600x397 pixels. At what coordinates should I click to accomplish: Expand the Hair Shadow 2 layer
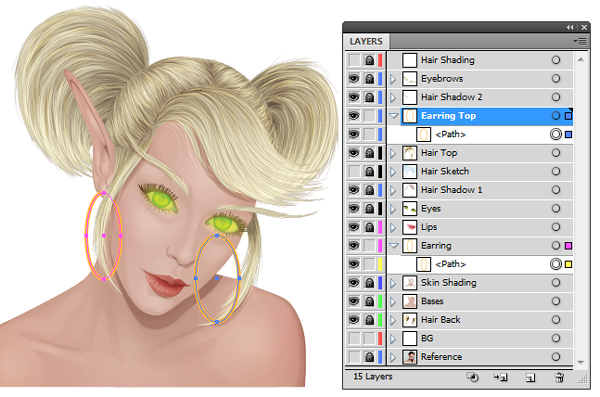[393, 97]
